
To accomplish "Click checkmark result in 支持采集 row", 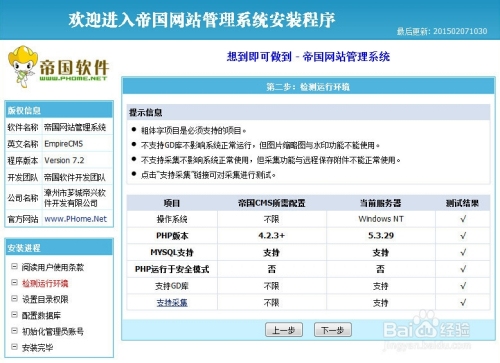I will pyautogui.click(x=463, y=303).
